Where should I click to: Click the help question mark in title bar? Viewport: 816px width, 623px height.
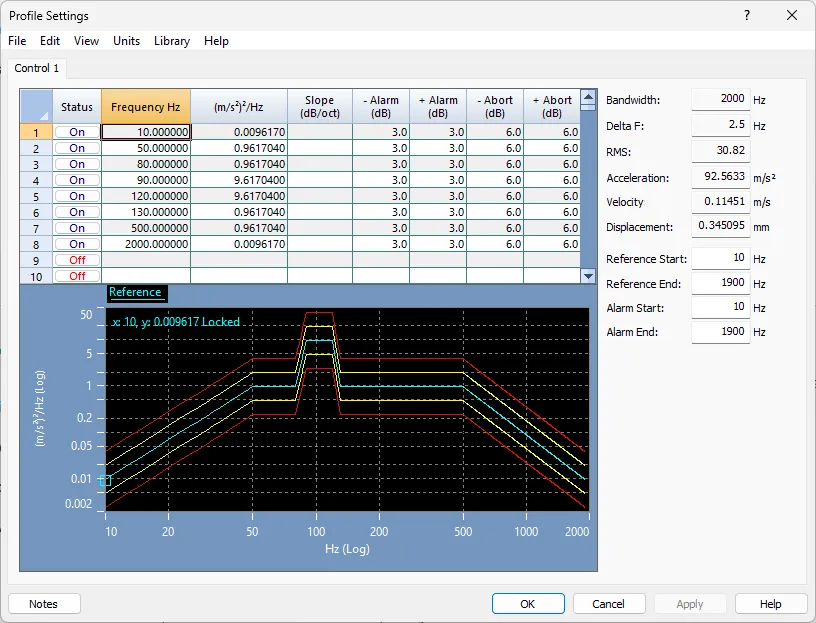pos(747,15)
